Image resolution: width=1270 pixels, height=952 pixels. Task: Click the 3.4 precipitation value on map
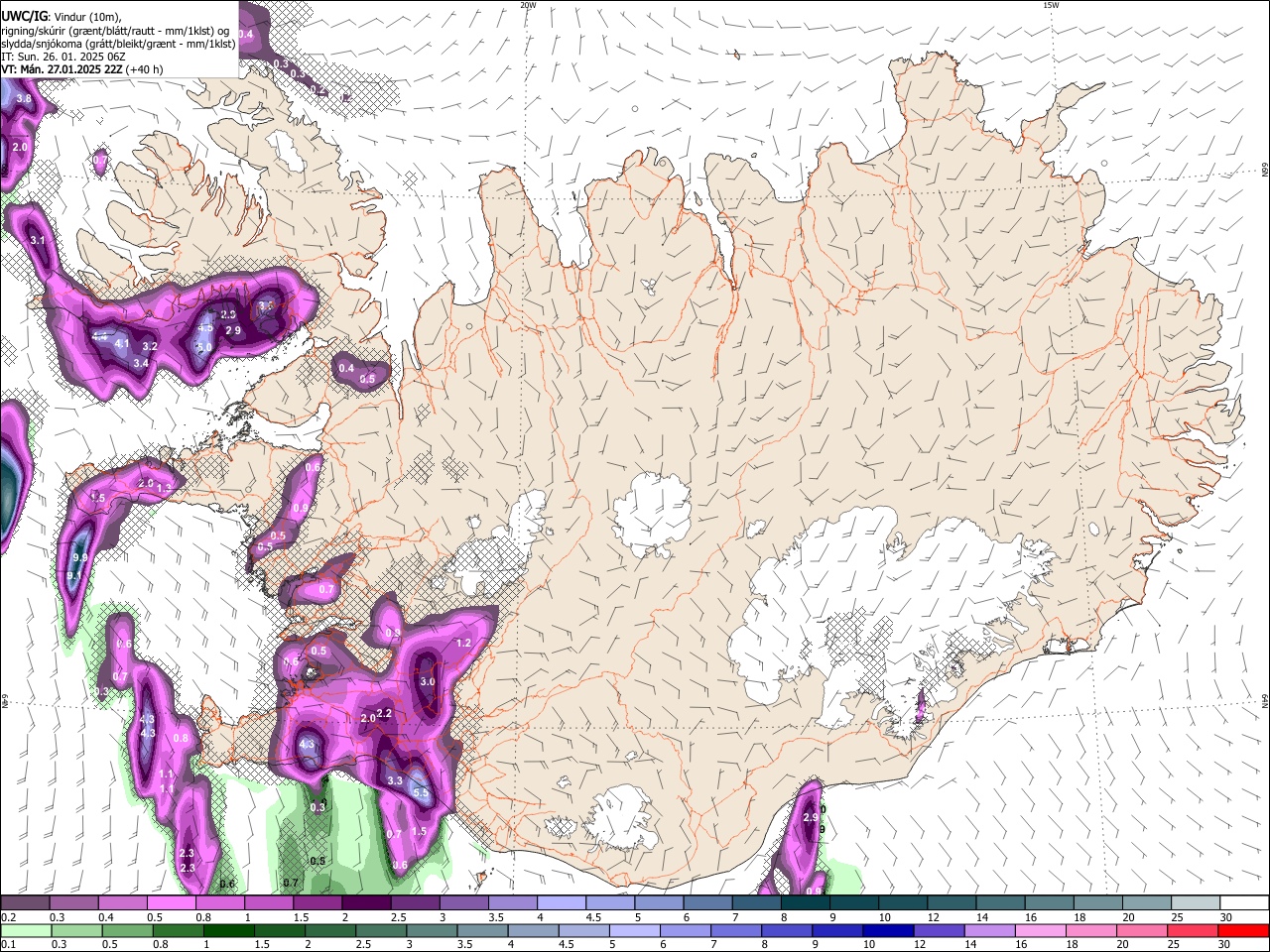click(141, 364)
